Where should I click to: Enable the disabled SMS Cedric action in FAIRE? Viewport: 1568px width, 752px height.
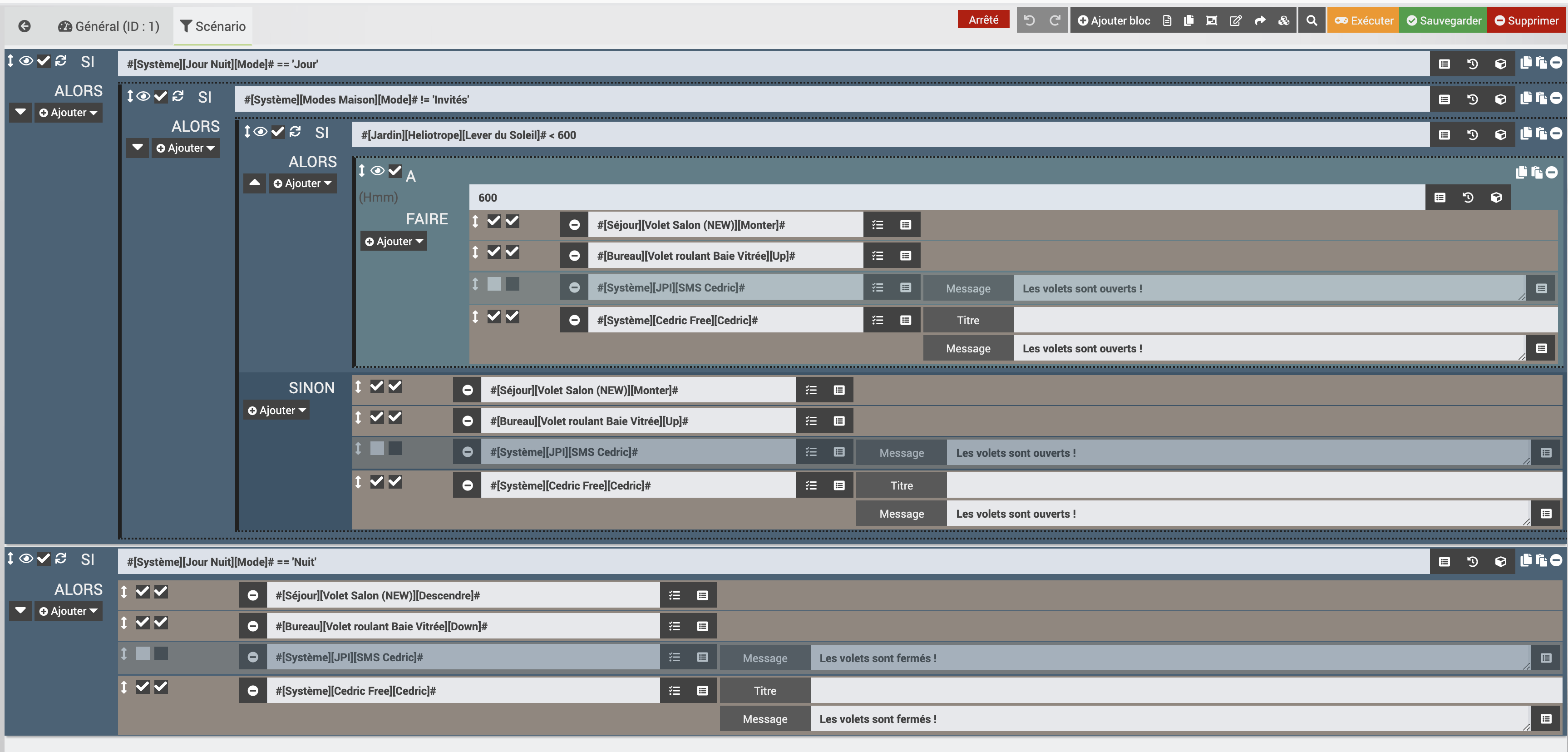(x=493, y=284)
